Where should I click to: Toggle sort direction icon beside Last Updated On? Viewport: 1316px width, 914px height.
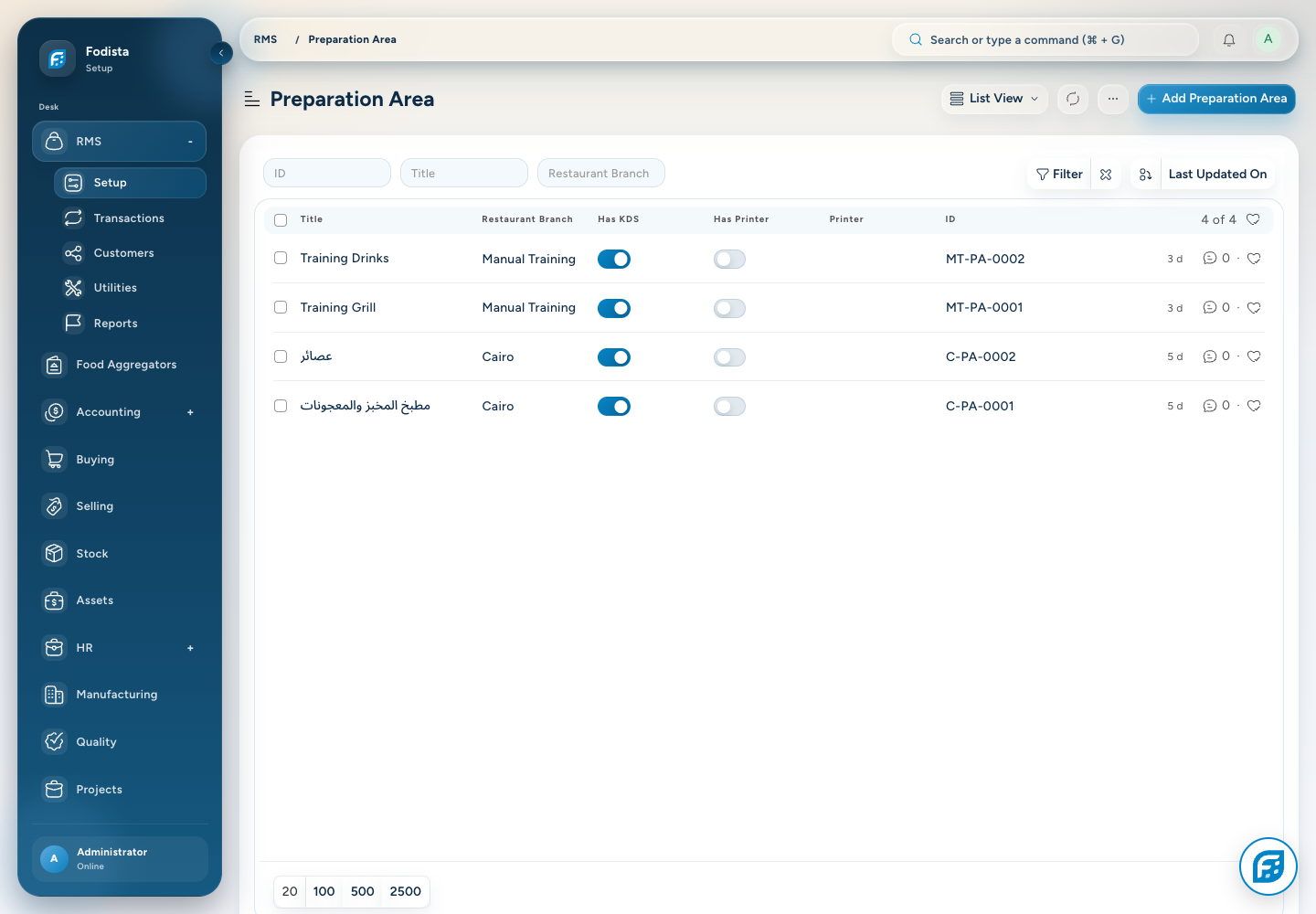click(x=1146, y=175)
